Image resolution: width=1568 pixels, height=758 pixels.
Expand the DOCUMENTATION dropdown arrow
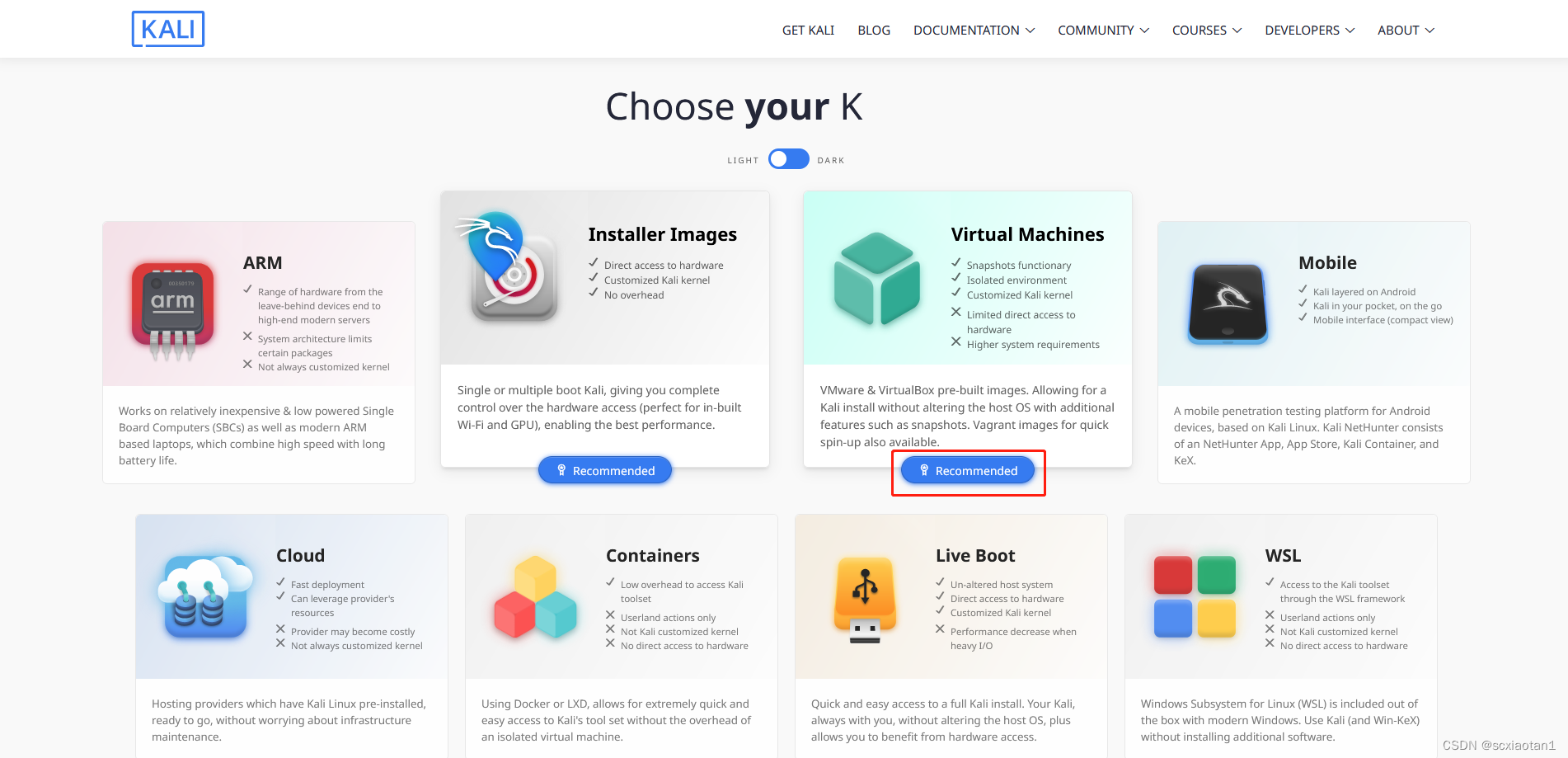1030,31
